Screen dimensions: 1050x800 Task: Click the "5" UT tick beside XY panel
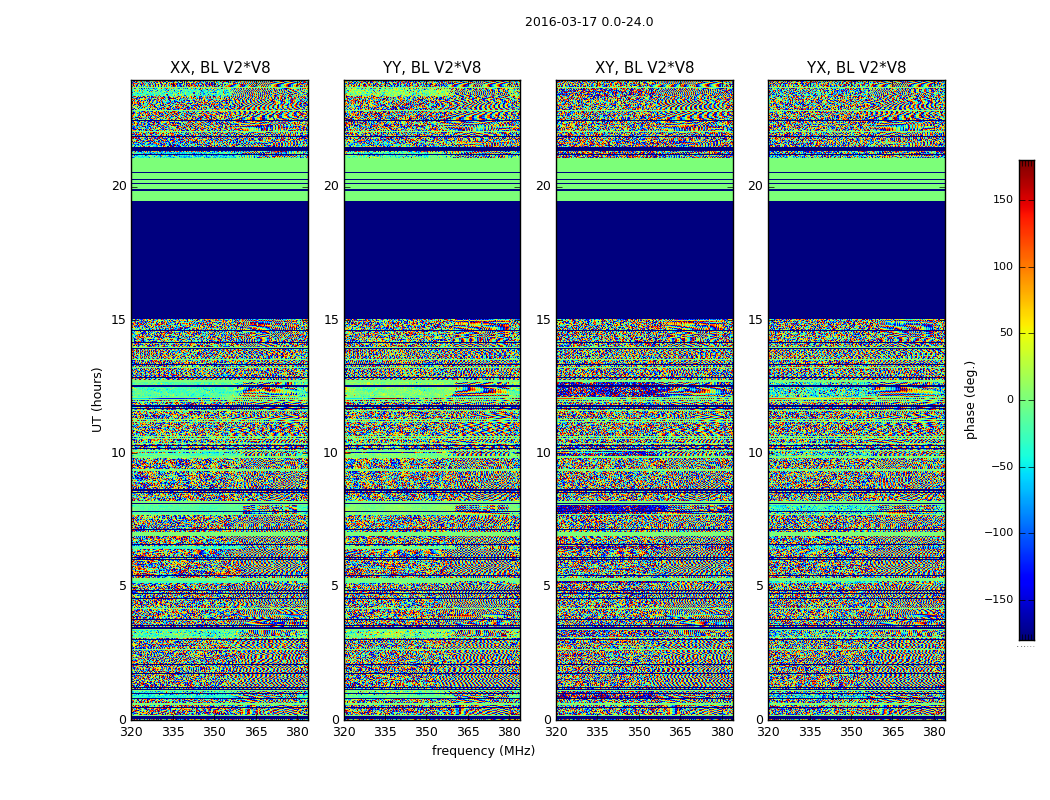(x=547, y=586)
